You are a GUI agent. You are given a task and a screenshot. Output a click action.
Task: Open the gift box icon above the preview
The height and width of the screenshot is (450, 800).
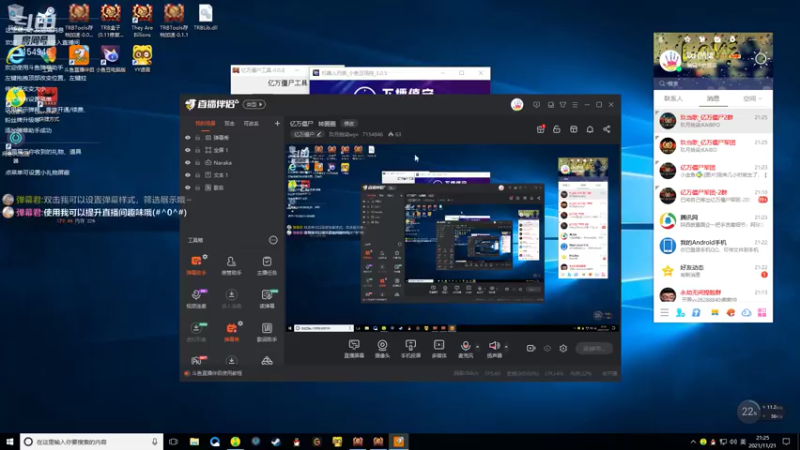coord(540,130)
